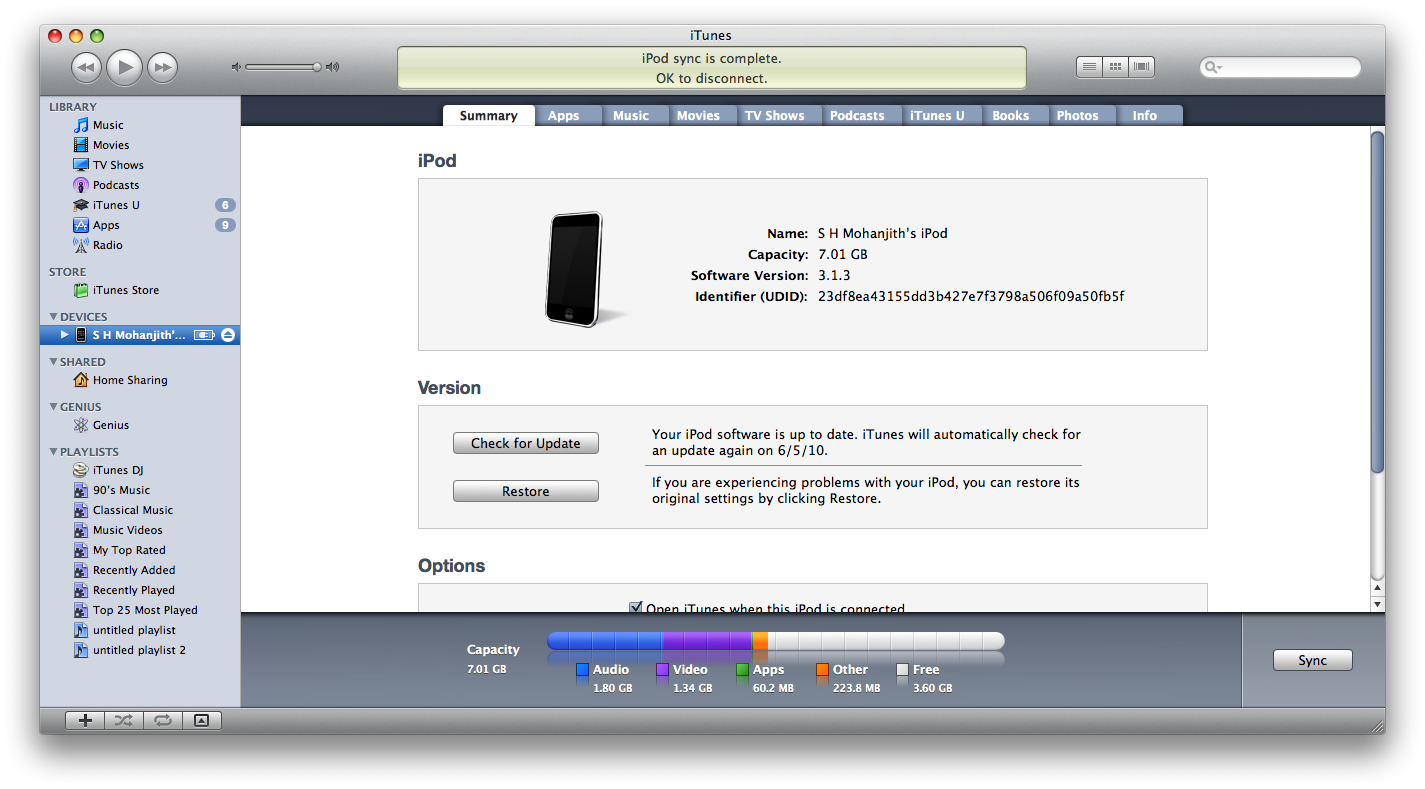
Task: Click the Music note icon in Library
Action: (81, 125)
